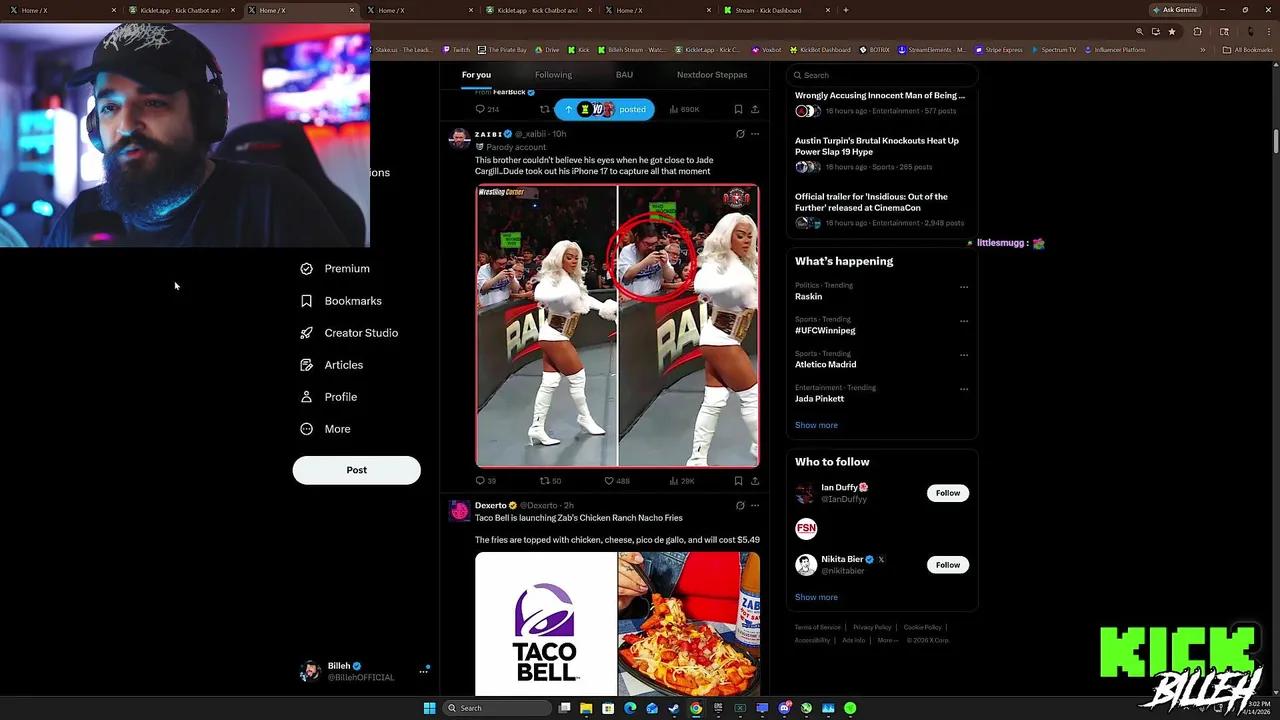This screenshot has height=720, width=1280.
Task: Open the Terms of Service link
Action: [x=818, y=627]
